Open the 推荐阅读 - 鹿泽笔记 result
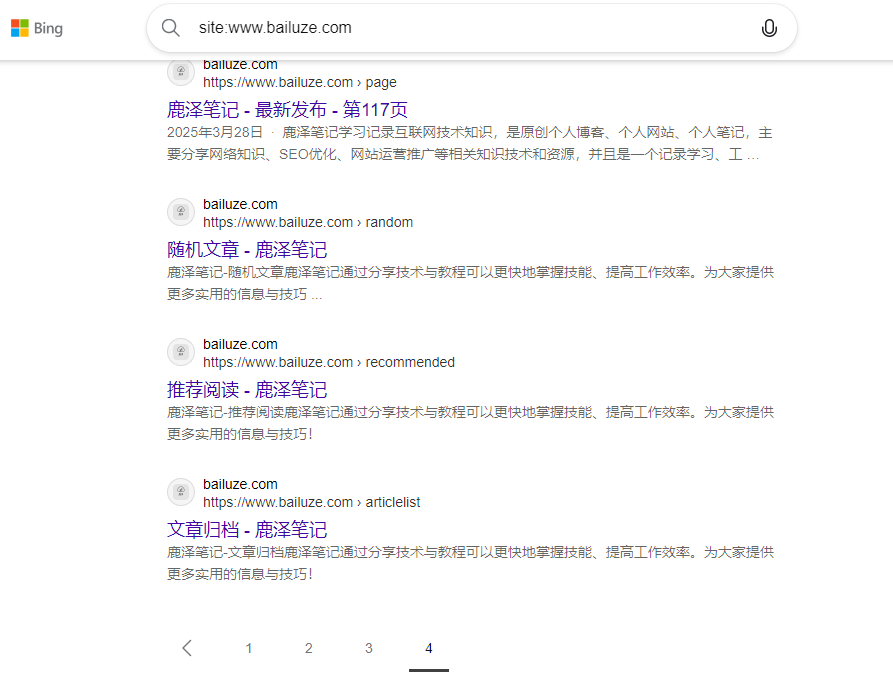This screenshot has height=682, width=893. coord(247,389)
